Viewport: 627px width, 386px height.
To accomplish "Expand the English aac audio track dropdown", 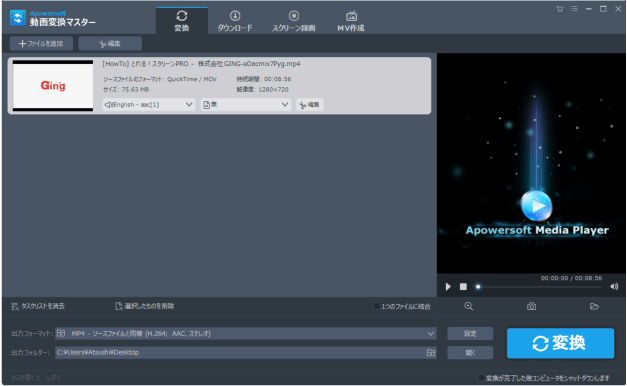I will click(x=149, y=104).
